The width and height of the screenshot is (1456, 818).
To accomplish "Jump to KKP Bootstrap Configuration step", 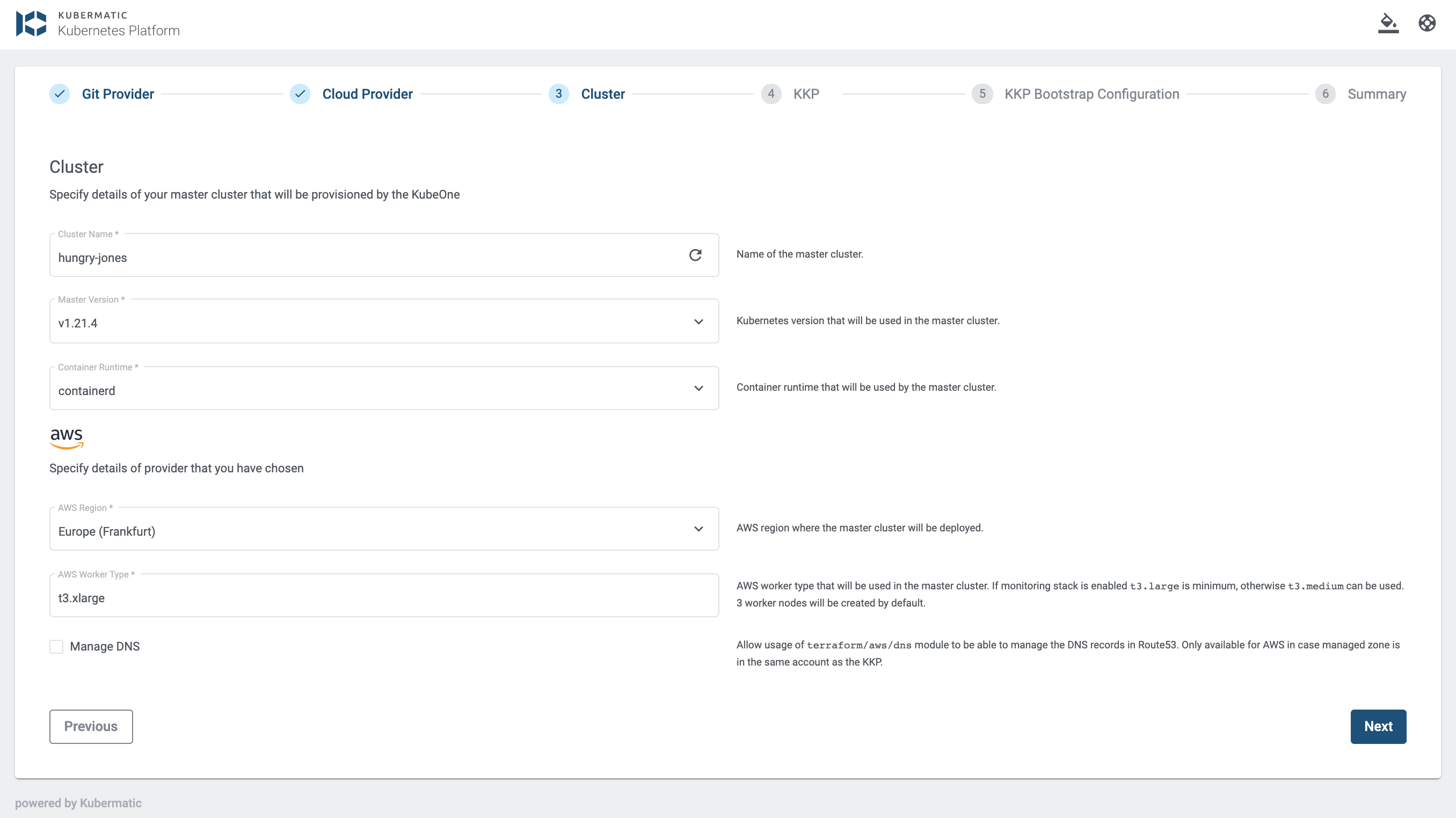I will pyautogui.click(x=1092, y=94).
